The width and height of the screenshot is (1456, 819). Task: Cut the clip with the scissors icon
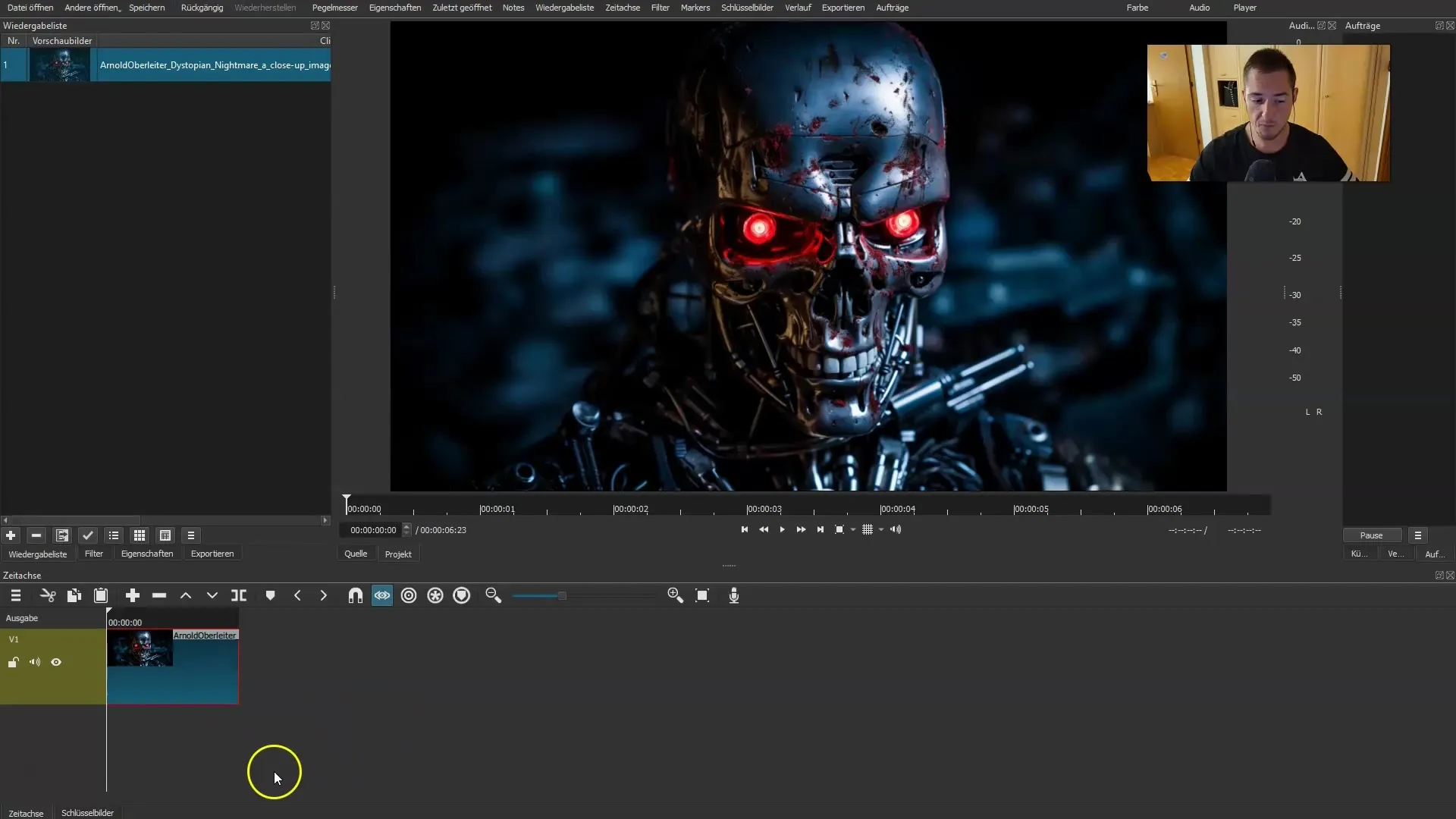48,596
